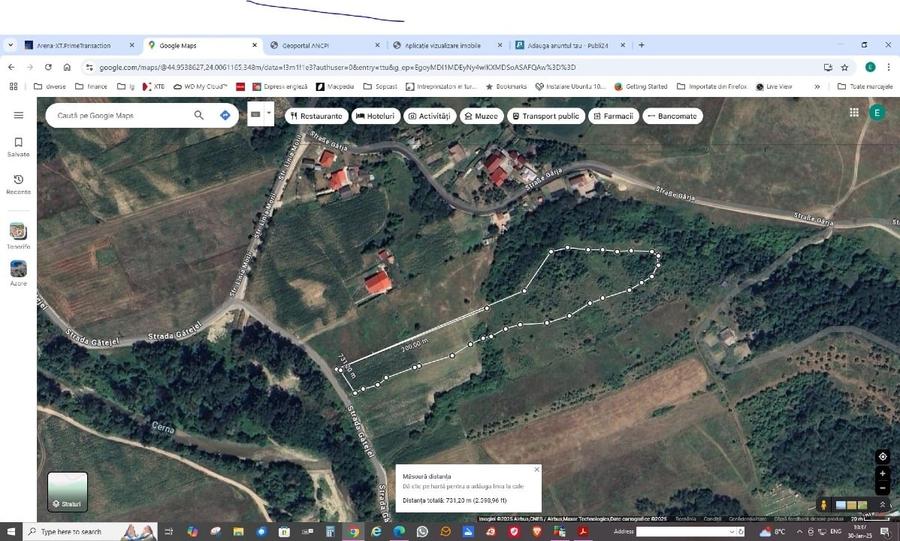Switch to the Arena-XT PrimeTransaction tab
The image size is (900, 541).
coord(79,45)
